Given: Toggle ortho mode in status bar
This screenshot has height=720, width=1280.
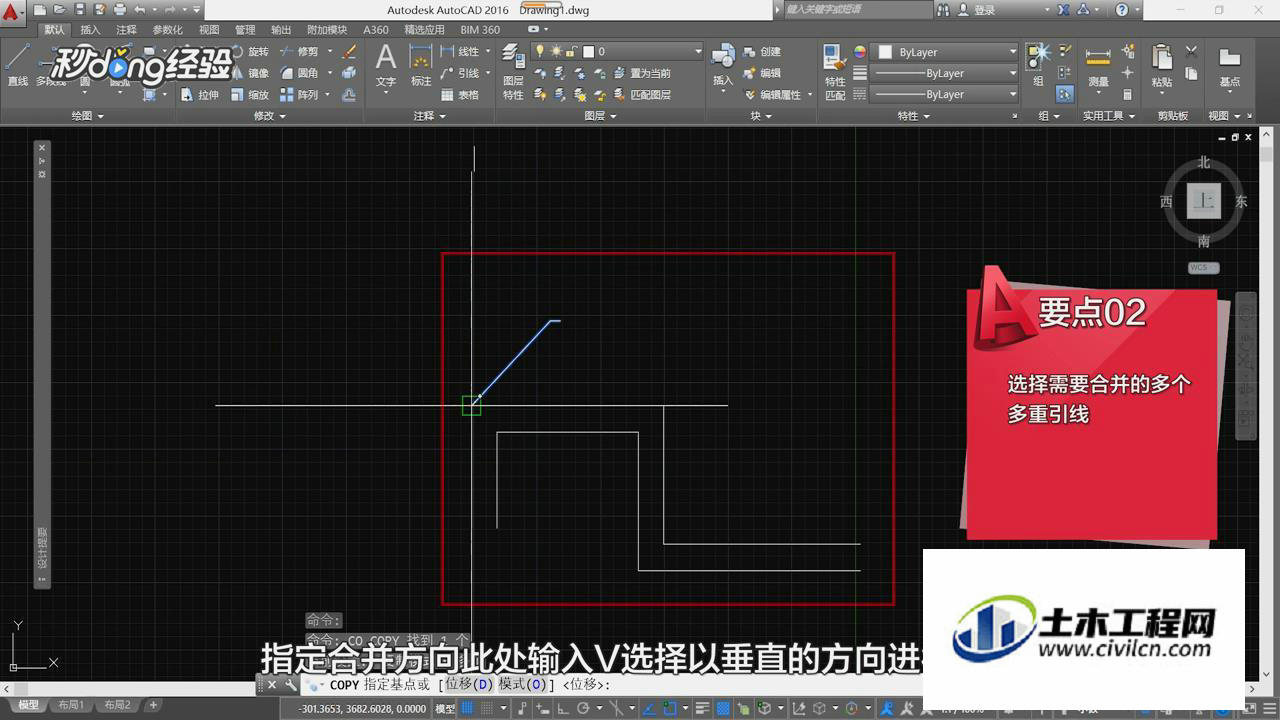Looking at the screenshot, I should click(562, 708).
